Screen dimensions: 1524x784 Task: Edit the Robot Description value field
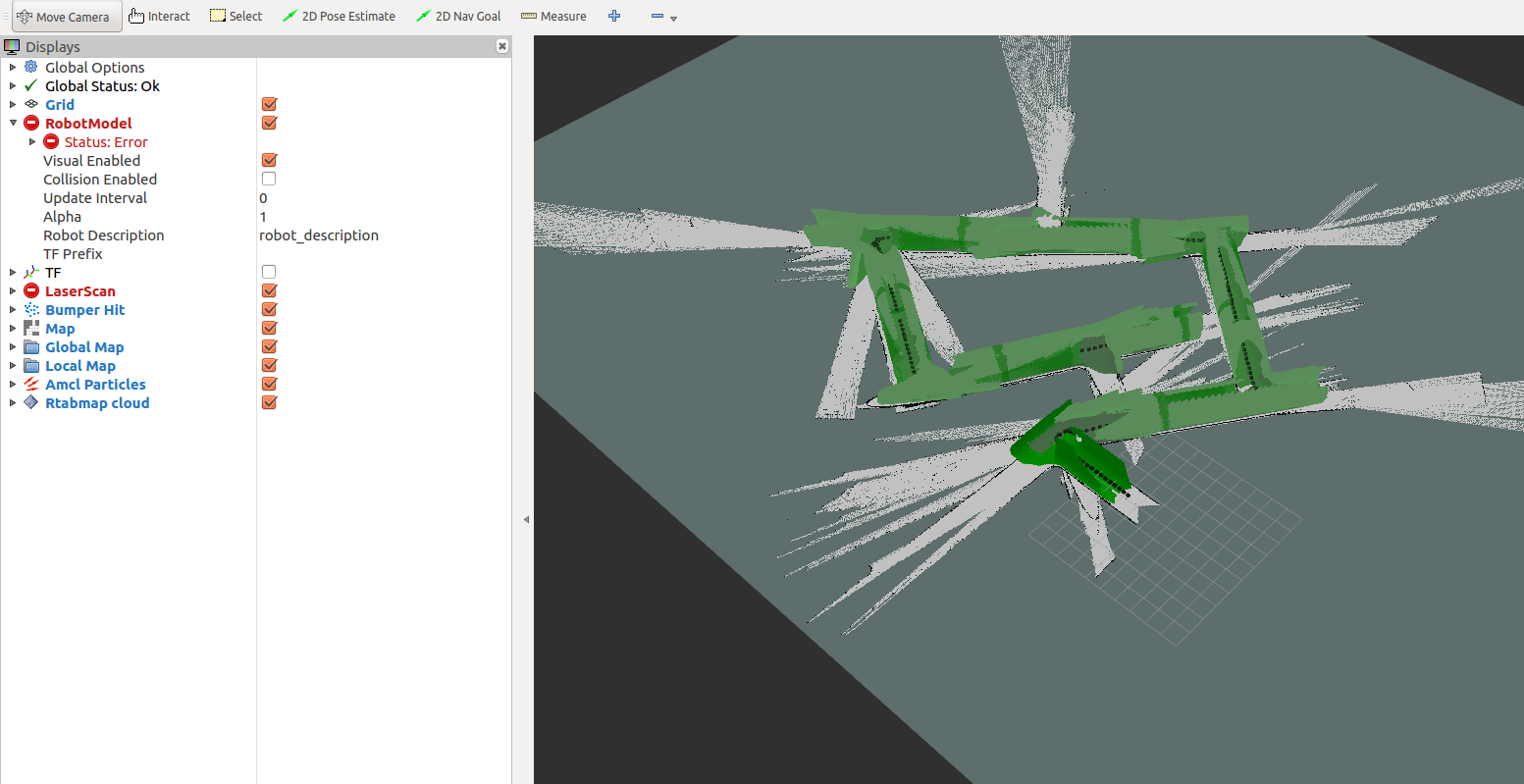[383, 235]
